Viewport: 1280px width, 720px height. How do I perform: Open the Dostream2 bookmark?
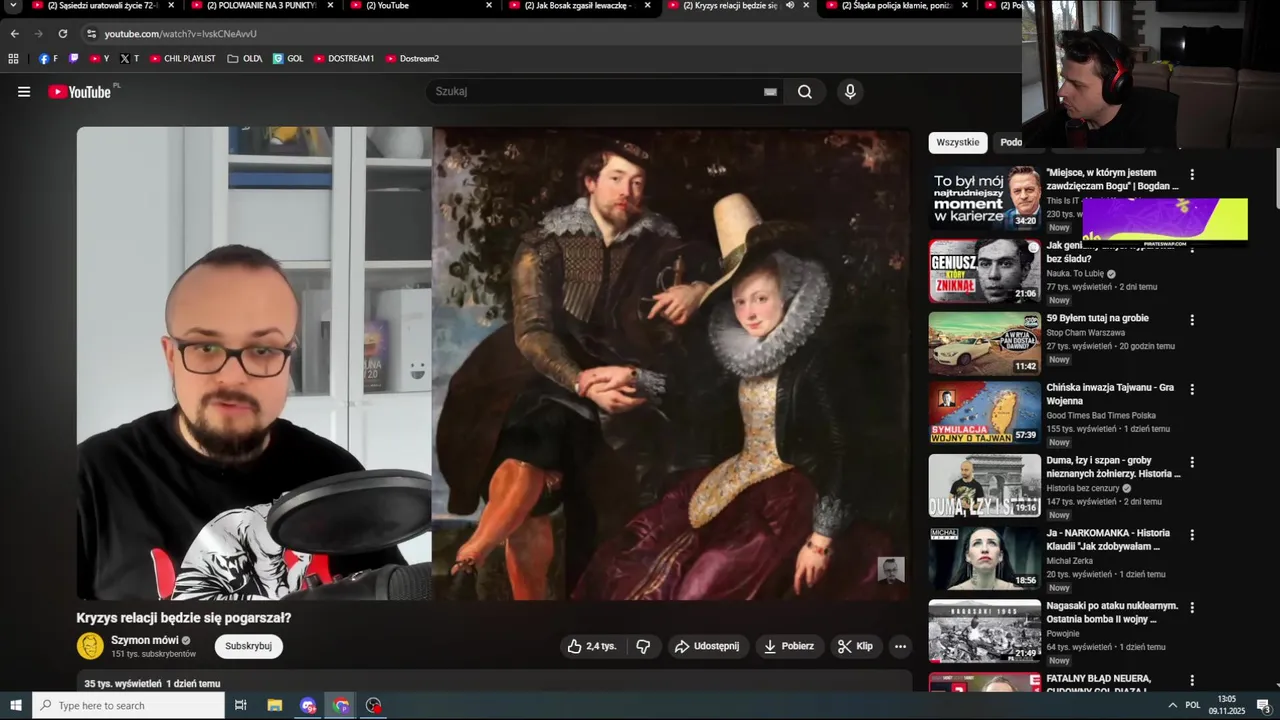tap(412, 59)
